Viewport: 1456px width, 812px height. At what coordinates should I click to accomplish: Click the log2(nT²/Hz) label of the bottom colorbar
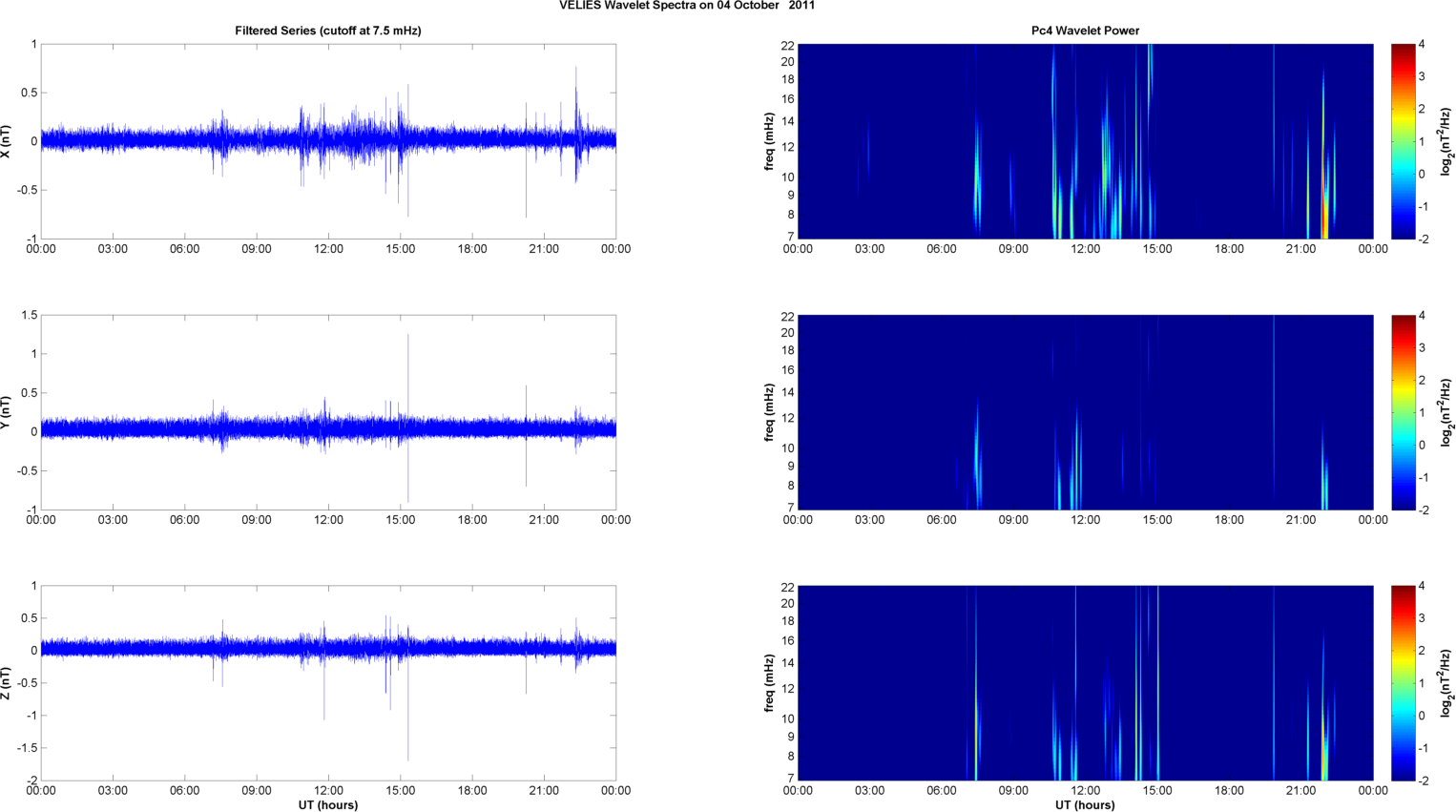pyautogui.click(x=1446, y=683)
